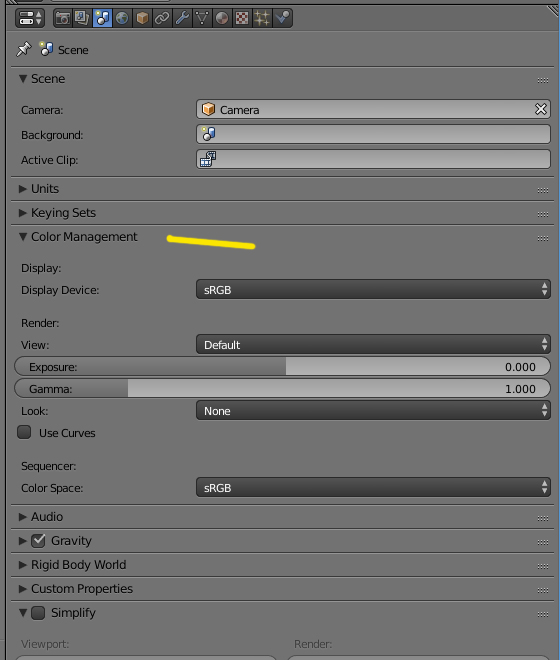
Task: Expand the Rigid Body World panel
Action: click(23, 565)
